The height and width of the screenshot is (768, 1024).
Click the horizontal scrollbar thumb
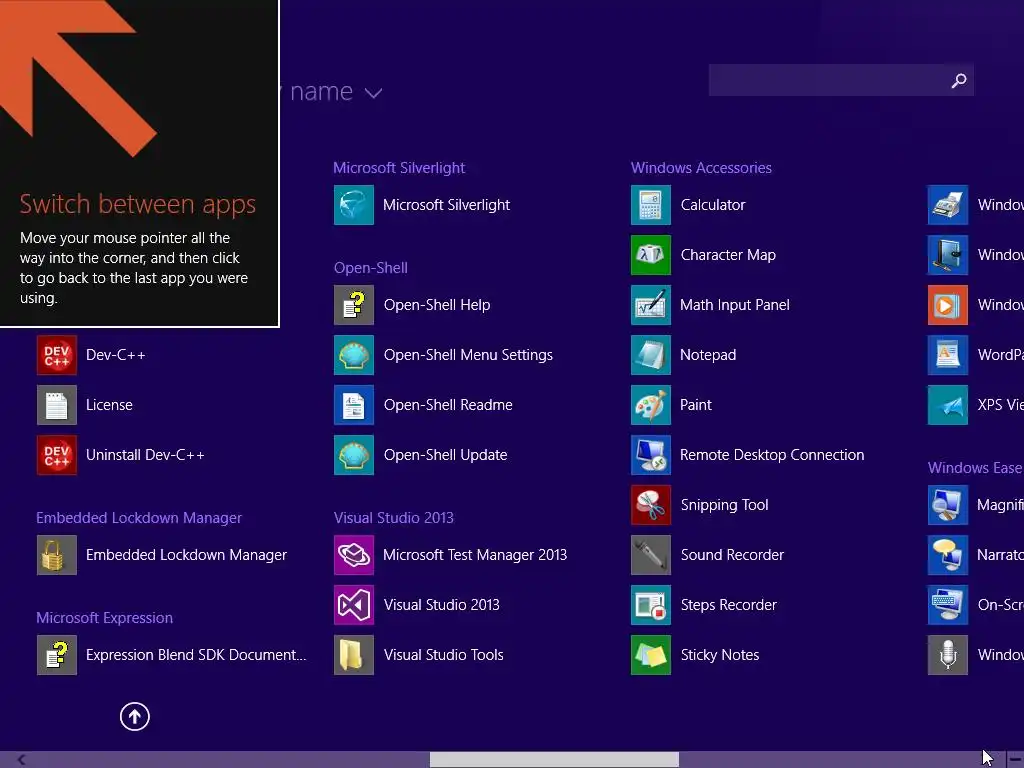pyautogui.click(x=554, y=760)
